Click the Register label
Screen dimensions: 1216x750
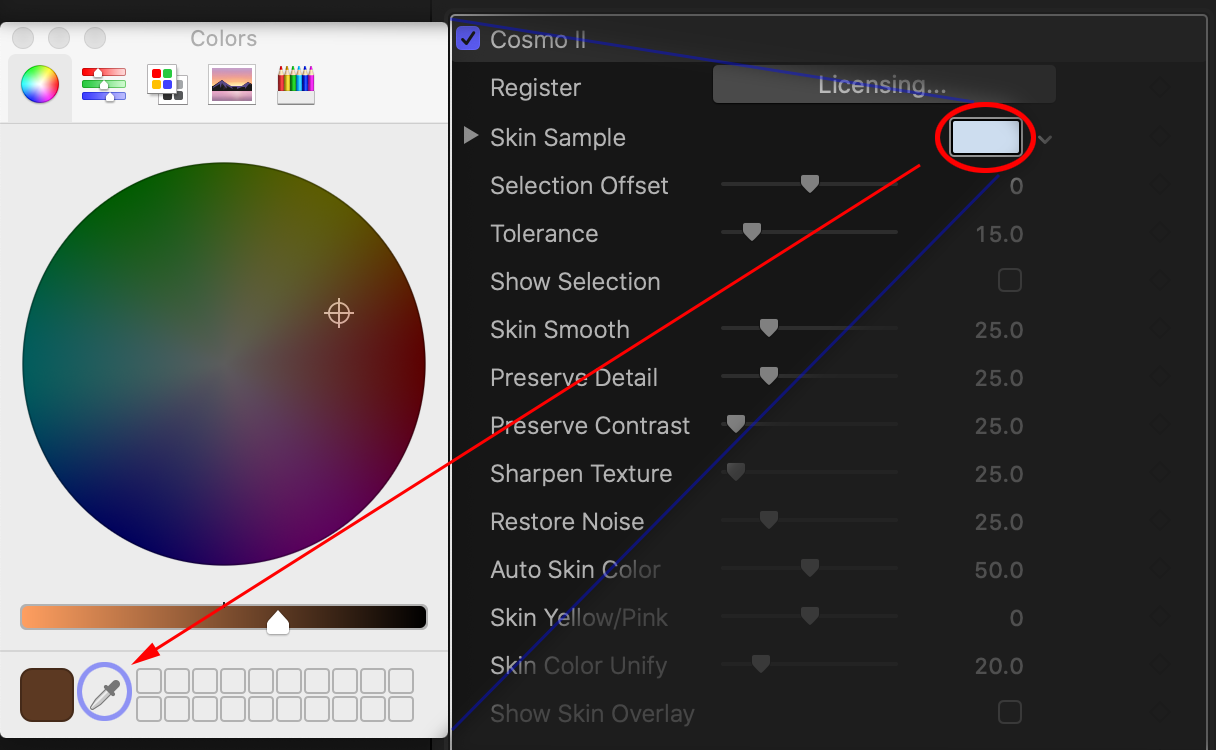(535, 88)
